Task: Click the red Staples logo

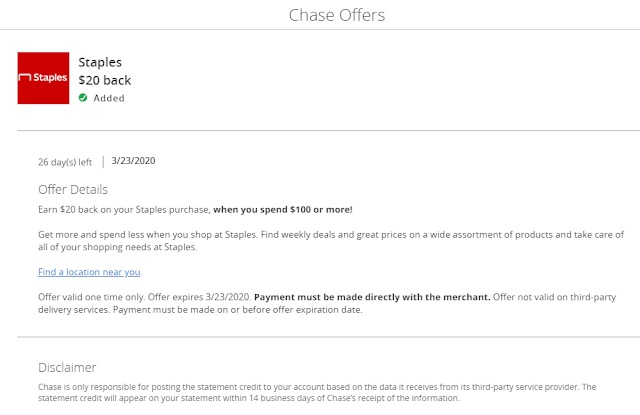Action: [44, 78]
